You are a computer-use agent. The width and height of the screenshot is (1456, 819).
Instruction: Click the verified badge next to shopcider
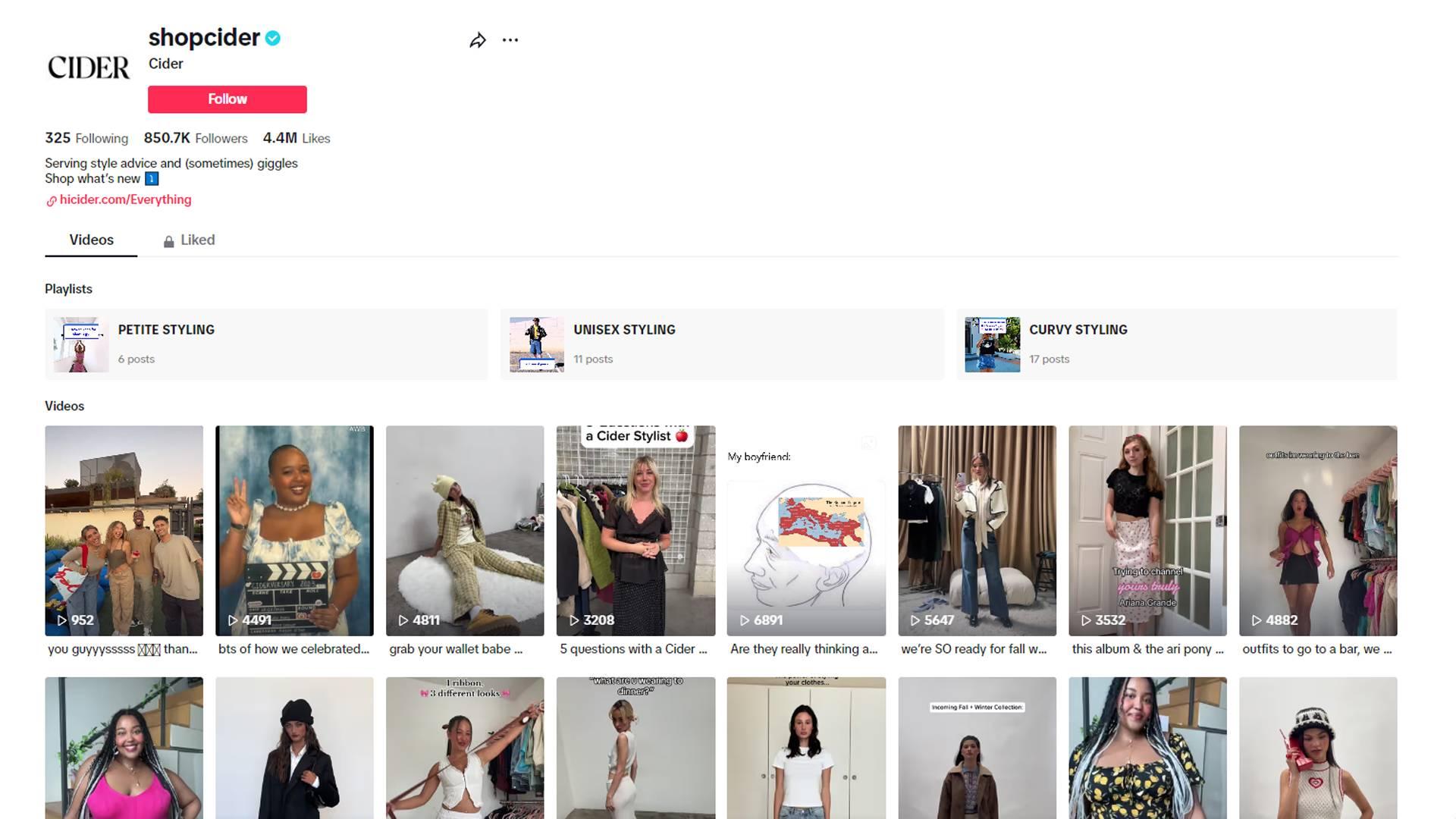[x=273, y=38]
